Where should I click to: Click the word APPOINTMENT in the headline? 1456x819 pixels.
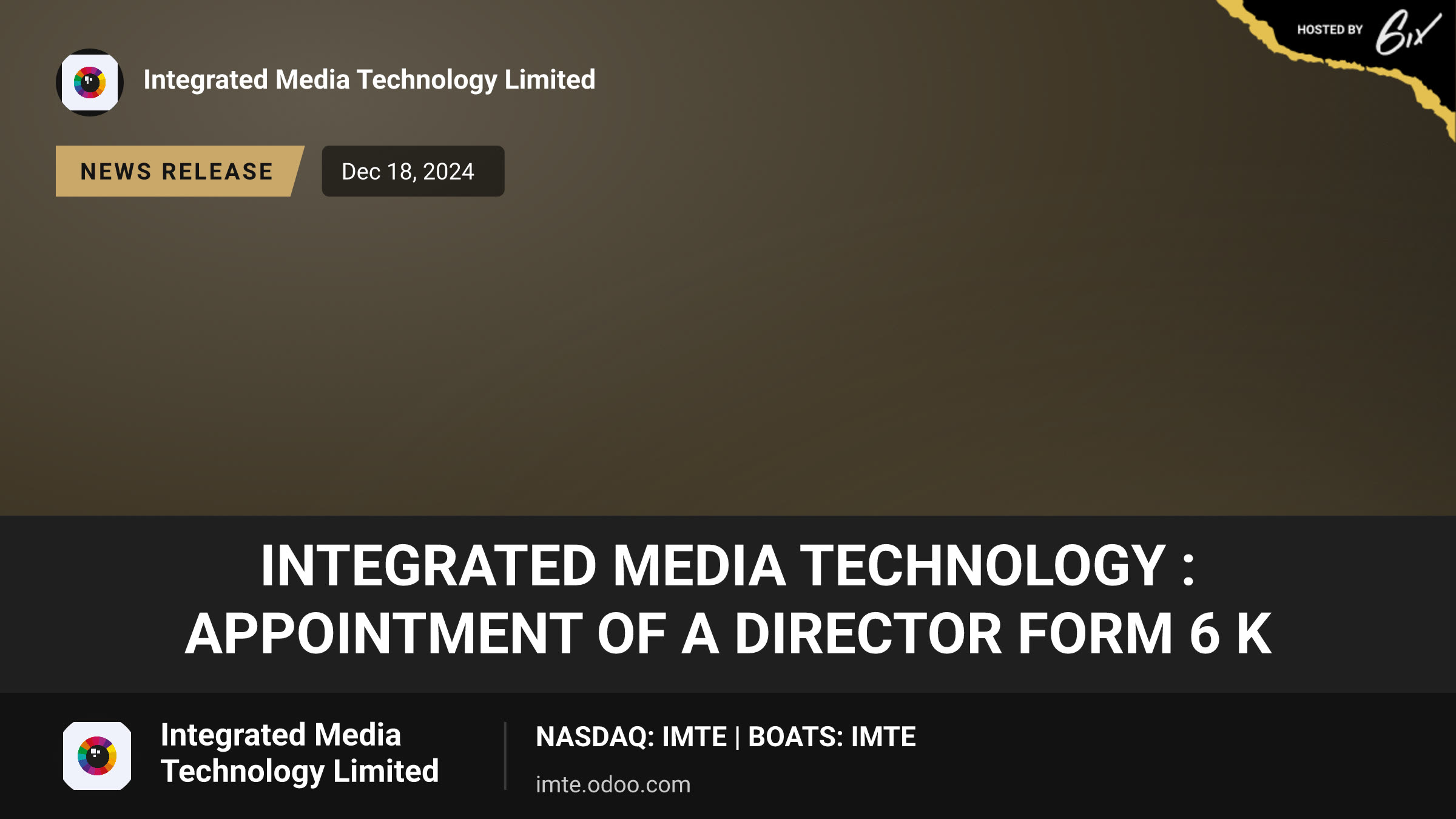point(384,633)
